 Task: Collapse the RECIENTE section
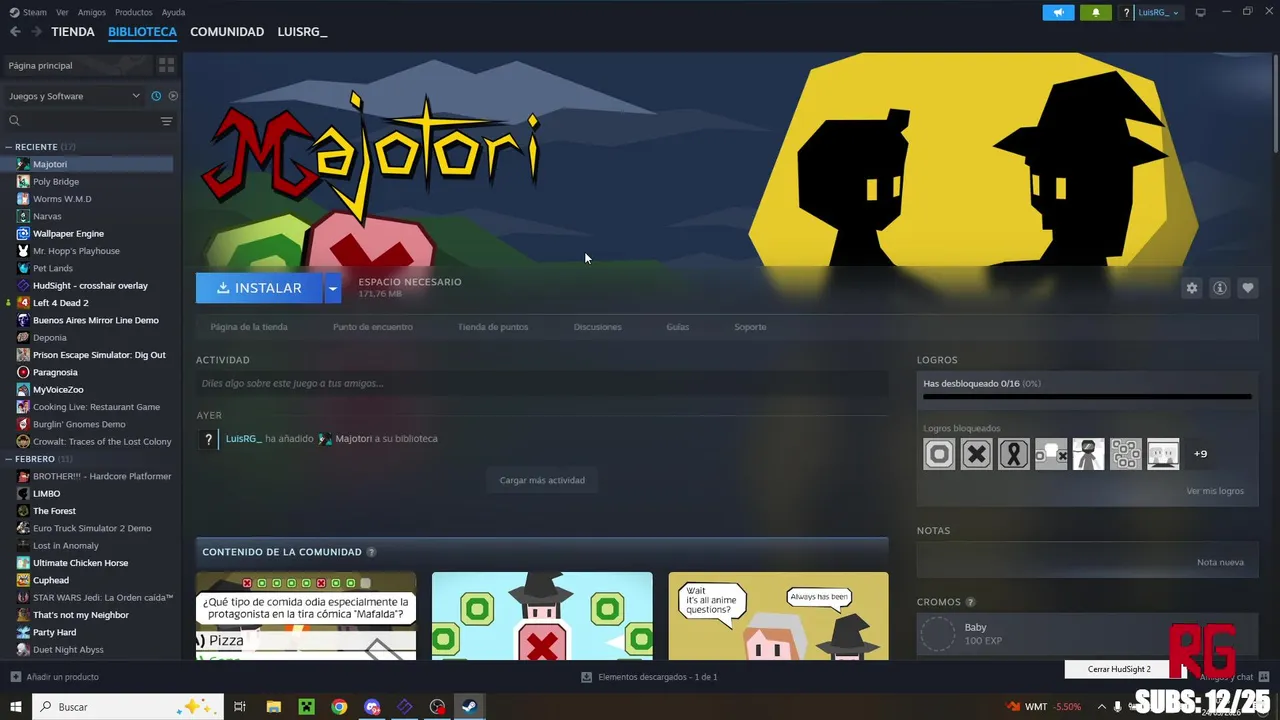pos(10,147)
